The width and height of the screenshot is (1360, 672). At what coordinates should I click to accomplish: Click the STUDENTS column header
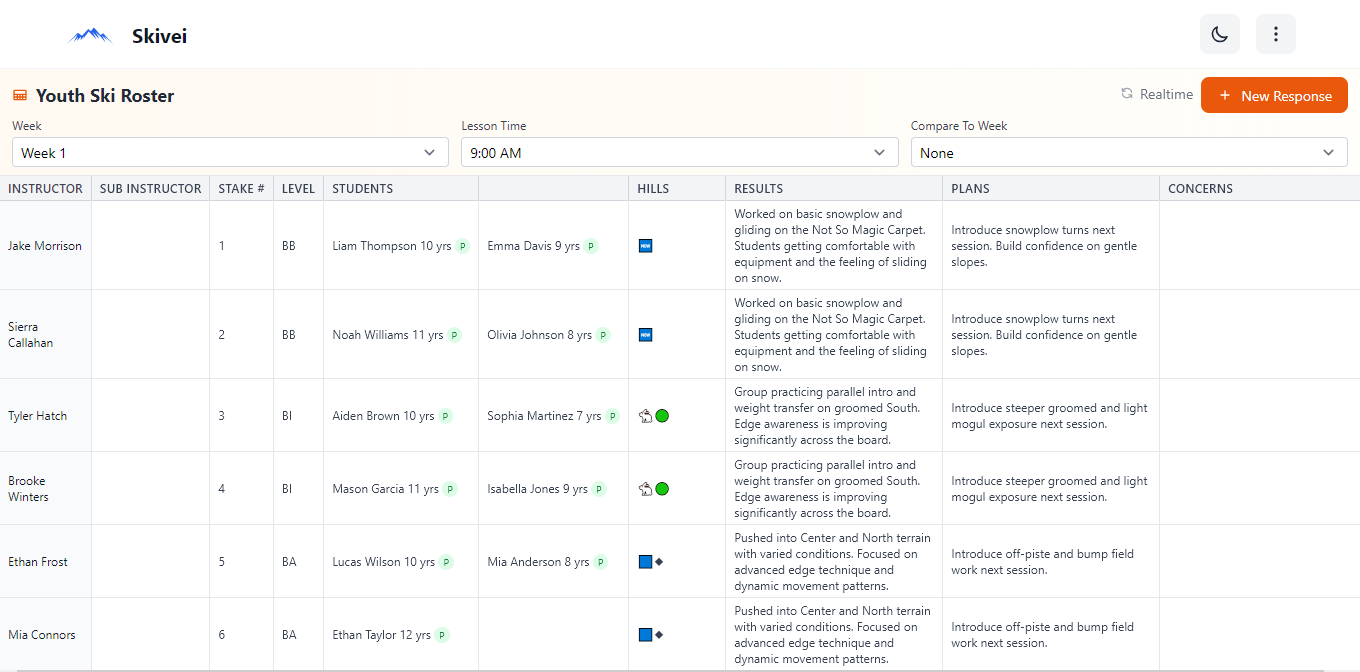[401, 188]
